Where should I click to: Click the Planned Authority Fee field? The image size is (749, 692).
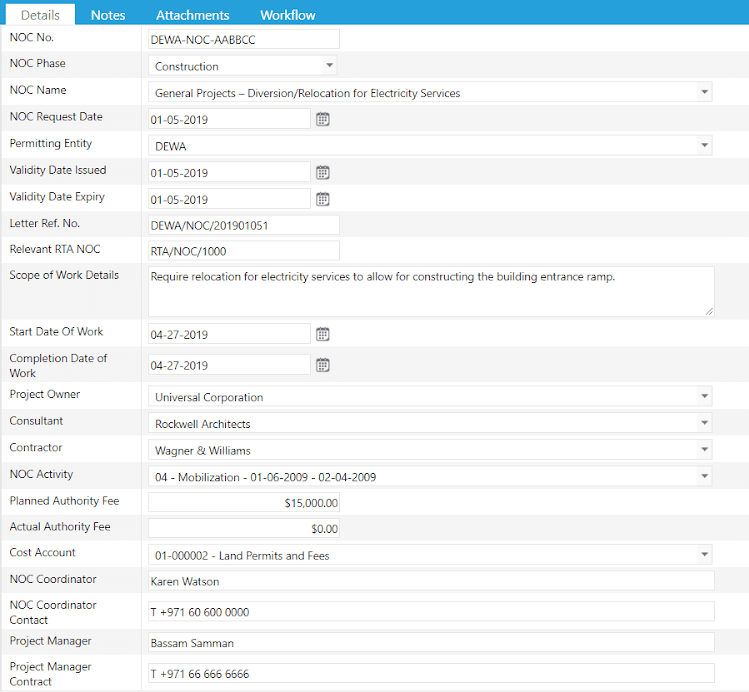[244, 502]
